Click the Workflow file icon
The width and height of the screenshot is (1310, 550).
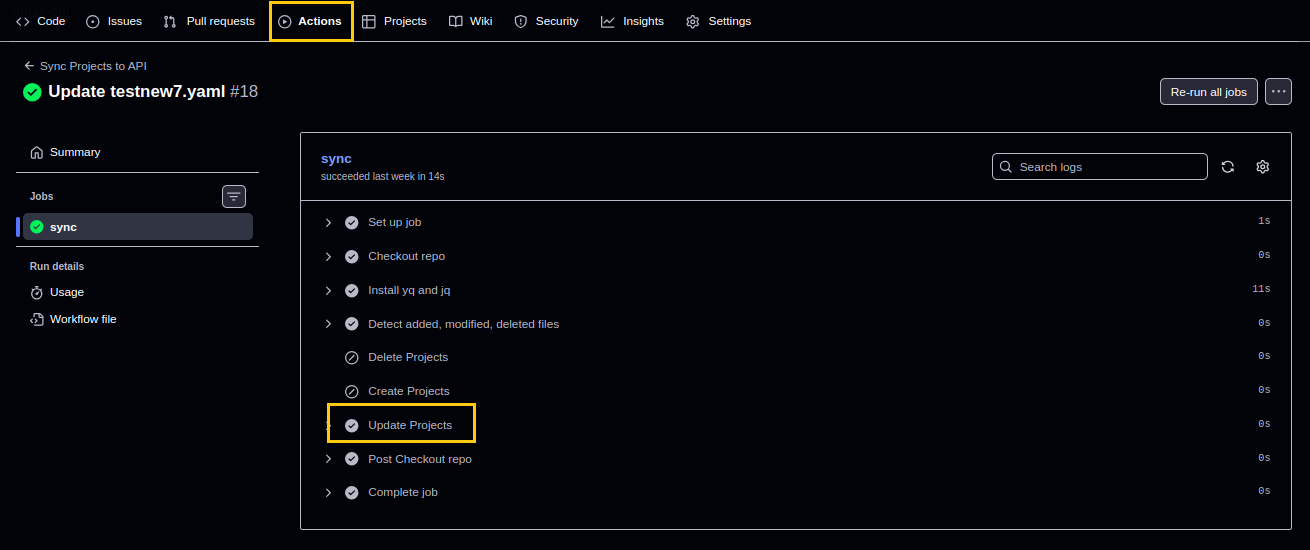pos(37,319)
